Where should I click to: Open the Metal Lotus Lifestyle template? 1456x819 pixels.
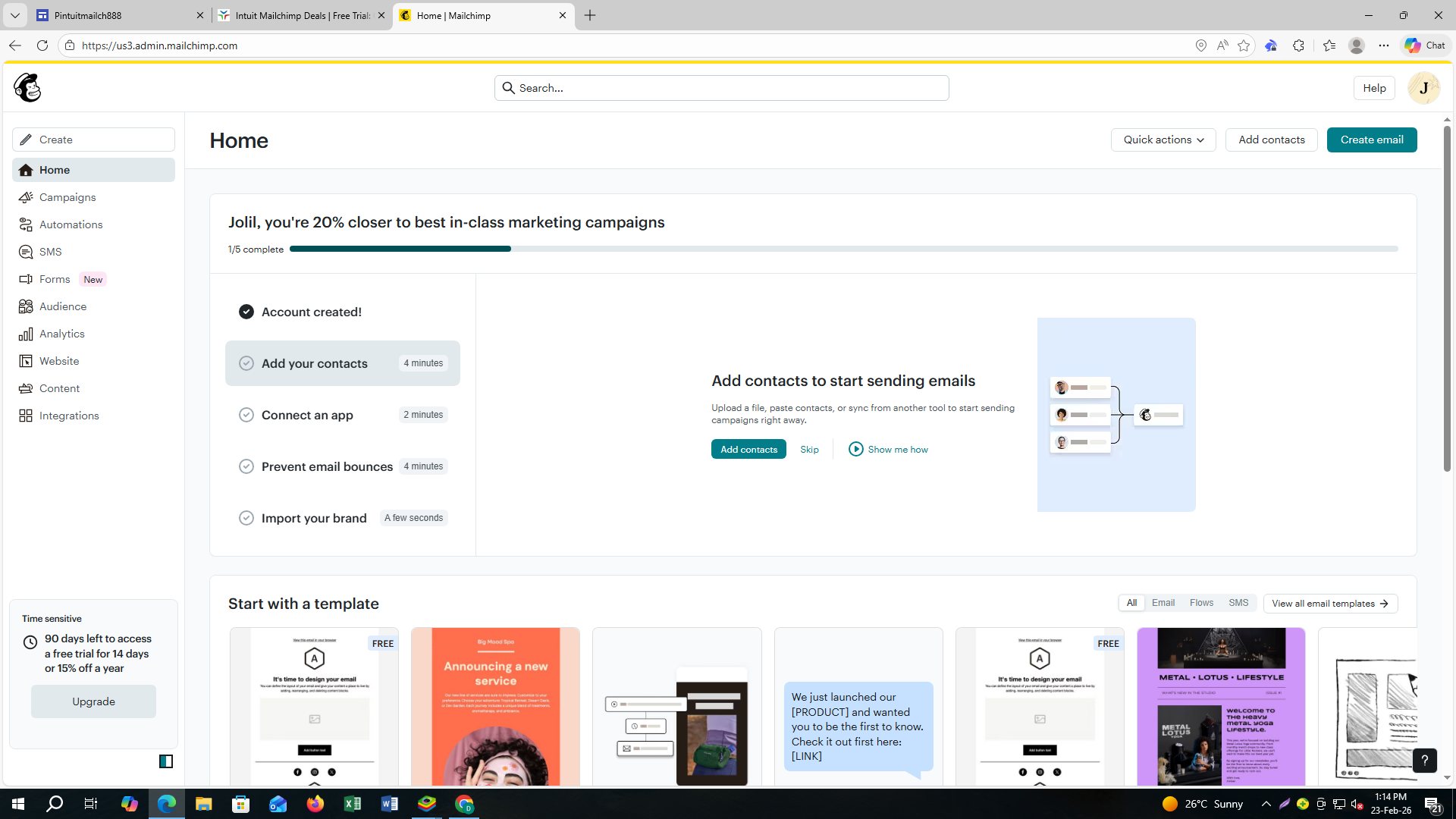[1221, 706]
